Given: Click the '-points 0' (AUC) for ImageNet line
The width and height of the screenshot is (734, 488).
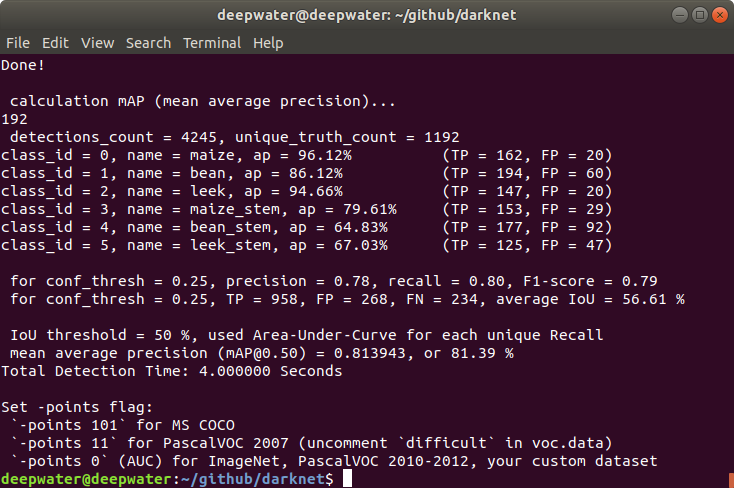Looking at the screenshot, I should (x=333, y=461).
